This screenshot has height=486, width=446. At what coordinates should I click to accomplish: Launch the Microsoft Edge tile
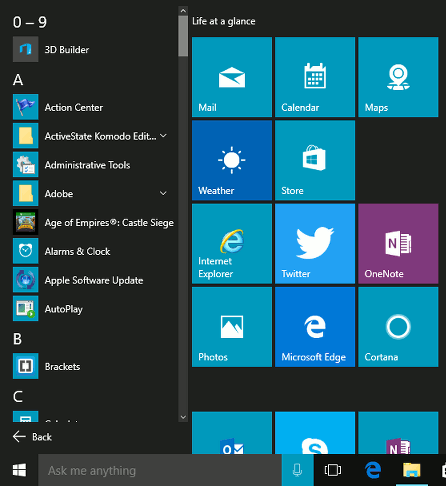click(315, 327)
